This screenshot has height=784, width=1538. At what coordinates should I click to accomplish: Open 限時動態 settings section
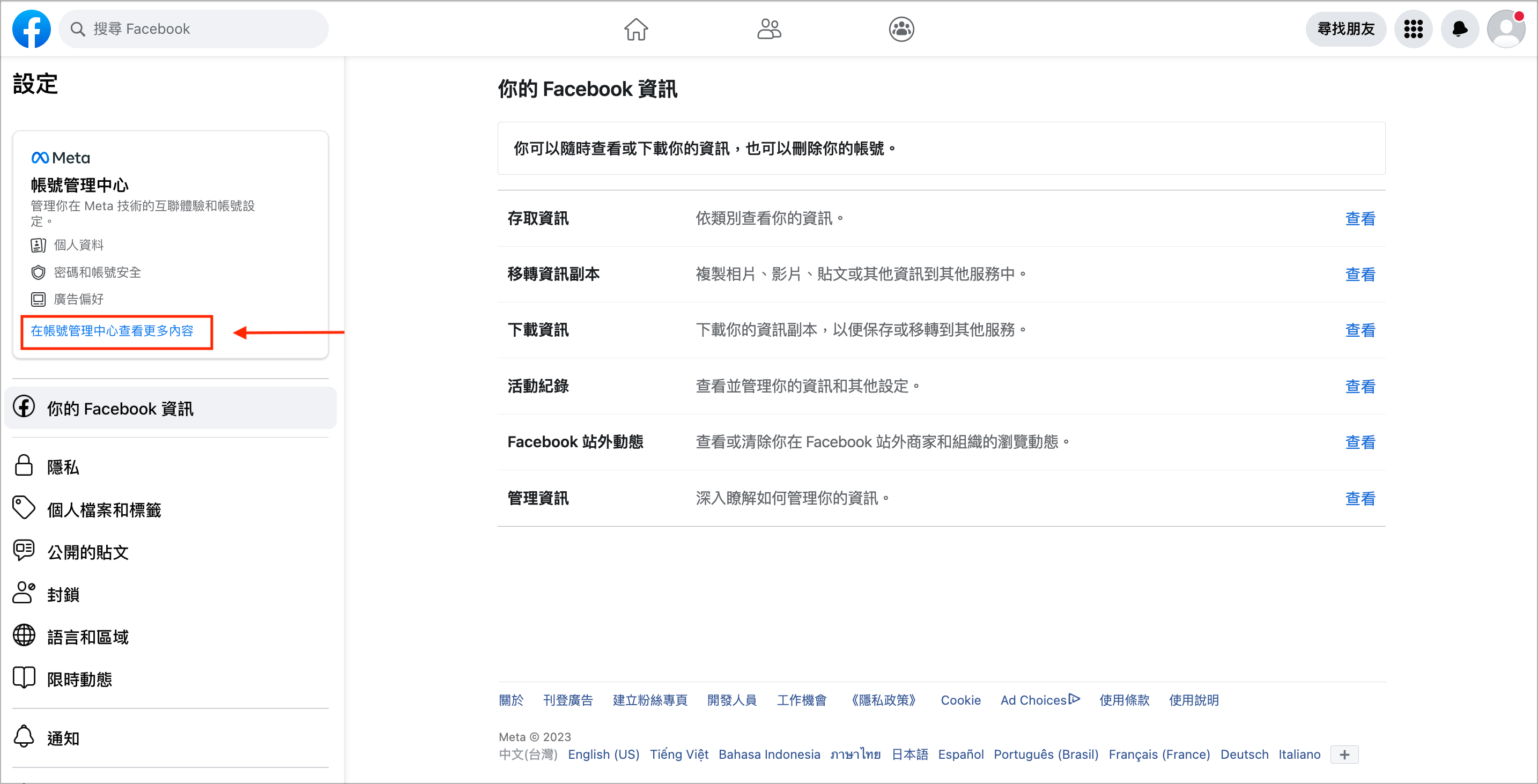(170, 678)
